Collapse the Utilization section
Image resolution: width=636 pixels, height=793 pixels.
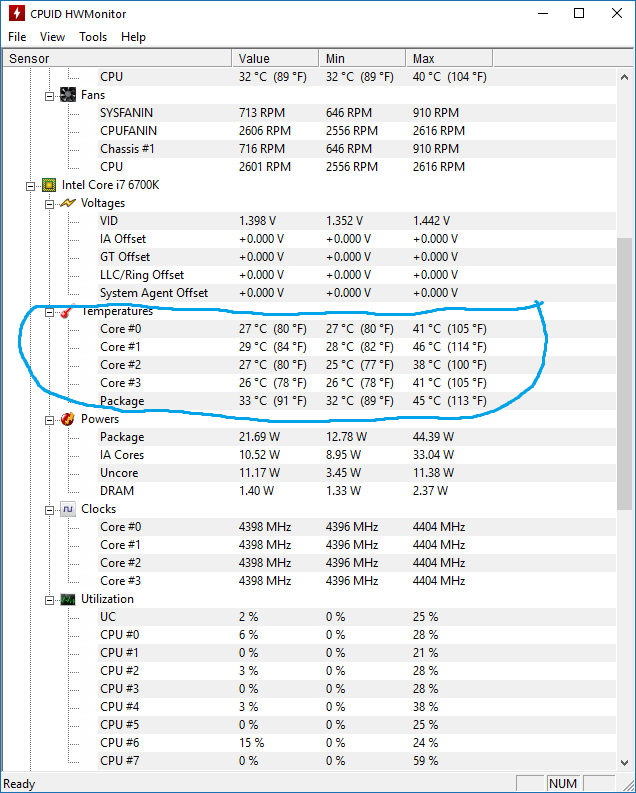coord(49,600)
